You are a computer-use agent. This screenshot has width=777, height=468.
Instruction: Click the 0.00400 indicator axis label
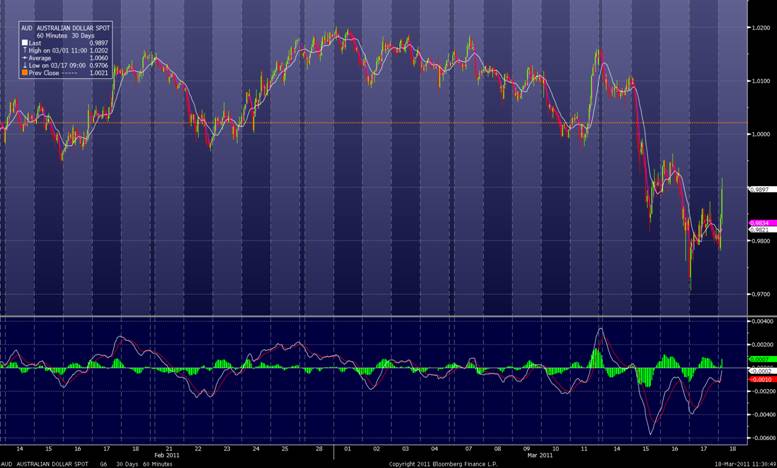coord(763,321)
